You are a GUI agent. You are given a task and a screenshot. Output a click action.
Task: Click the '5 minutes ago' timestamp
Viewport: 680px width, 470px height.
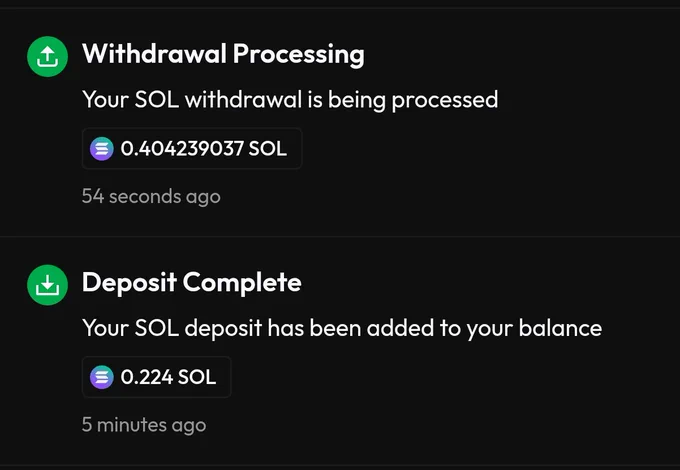[x=144, y=425]
